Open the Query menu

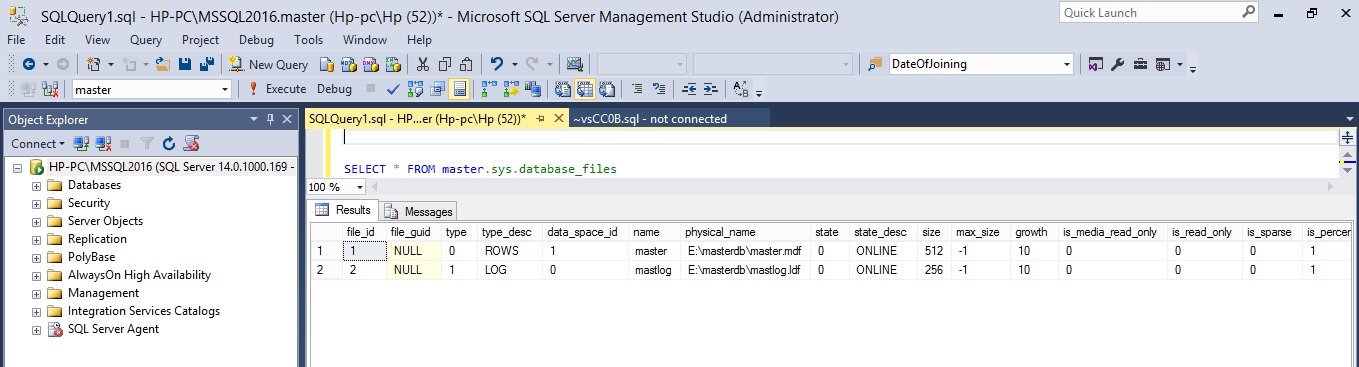(146, 40)
